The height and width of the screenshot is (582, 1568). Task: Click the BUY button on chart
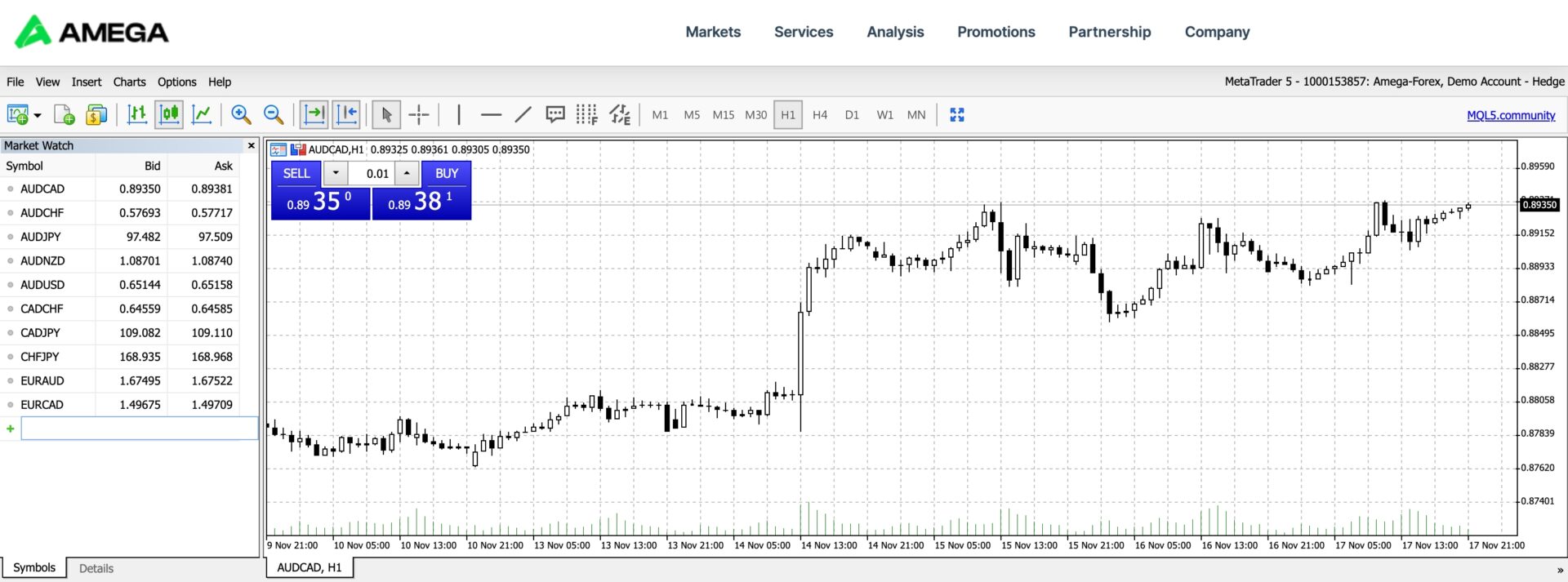447,173
